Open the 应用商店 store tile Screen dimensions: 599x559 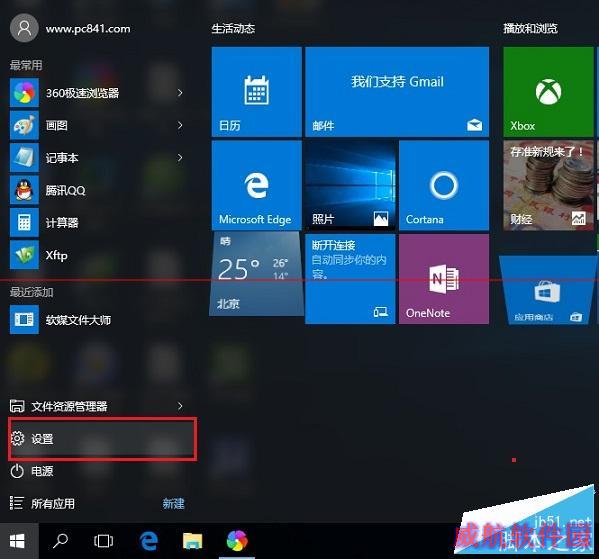pos(548,290)
